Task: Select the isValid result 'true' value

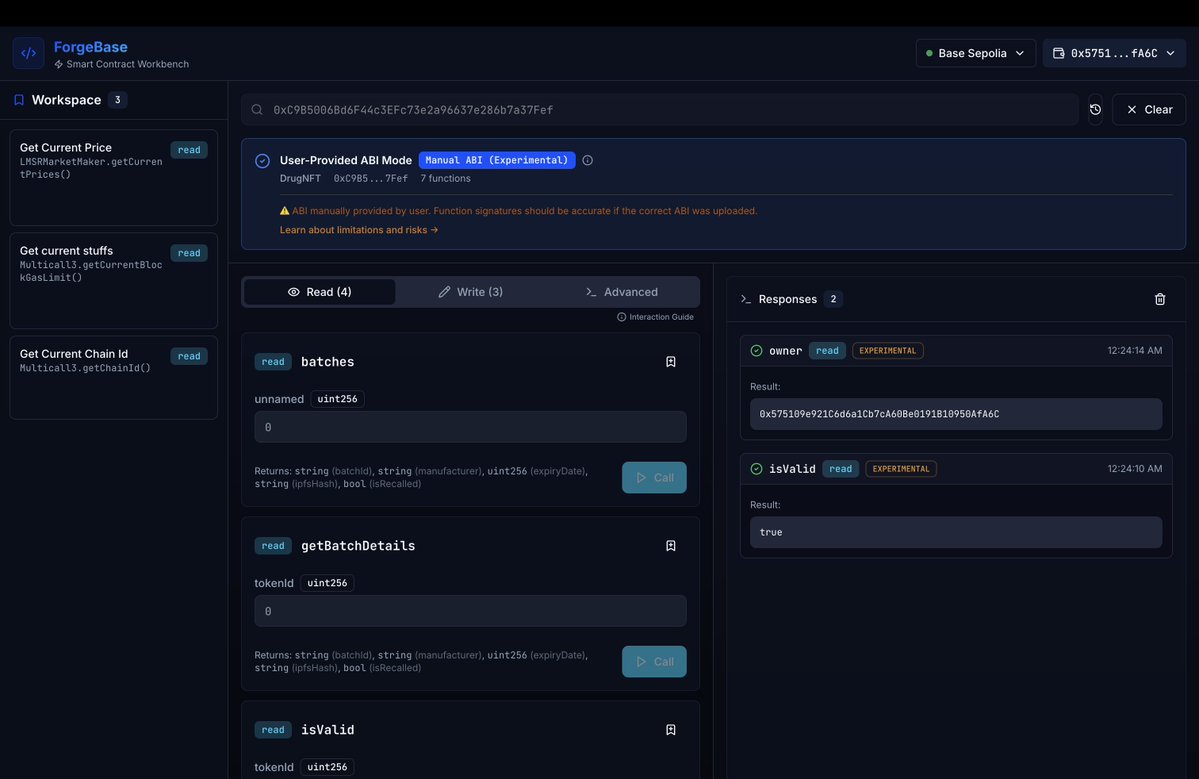Action: (x=771, y=533)
